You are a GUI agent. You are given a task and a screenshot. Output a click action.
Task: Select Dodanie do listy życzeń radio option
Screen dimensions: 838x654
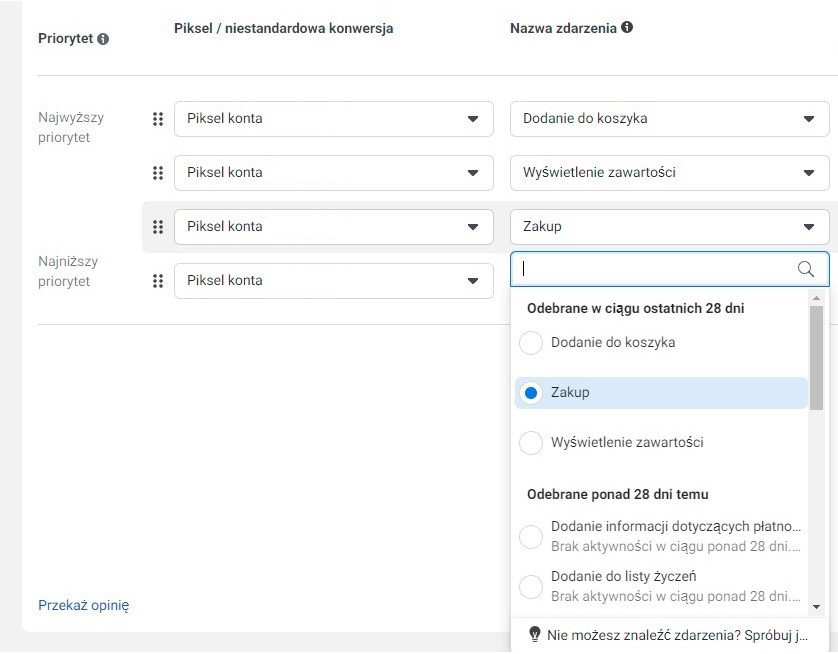coord(531,587)
